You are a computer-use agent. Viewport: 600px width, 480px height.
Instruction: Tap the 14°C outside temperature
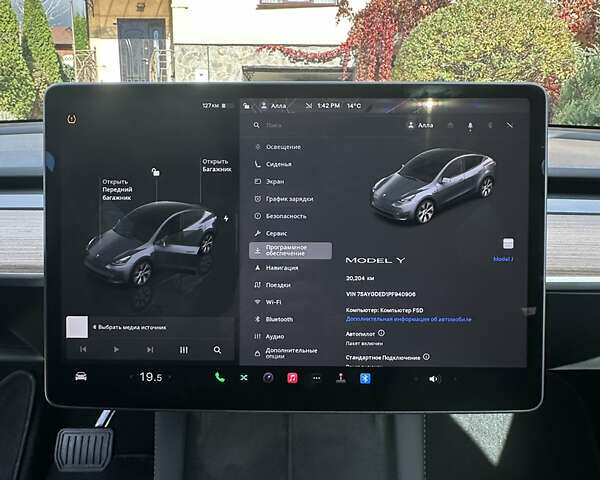(x=354, y=105)
